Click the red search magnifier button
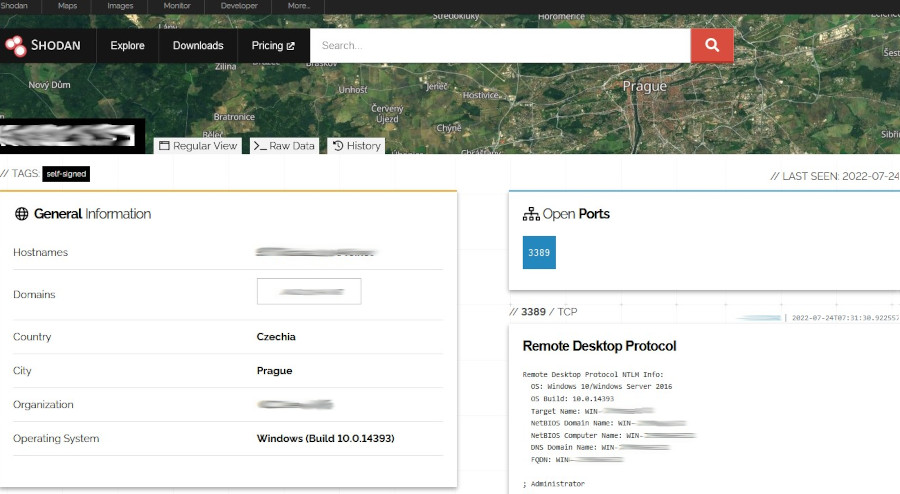 pos(712,45)
